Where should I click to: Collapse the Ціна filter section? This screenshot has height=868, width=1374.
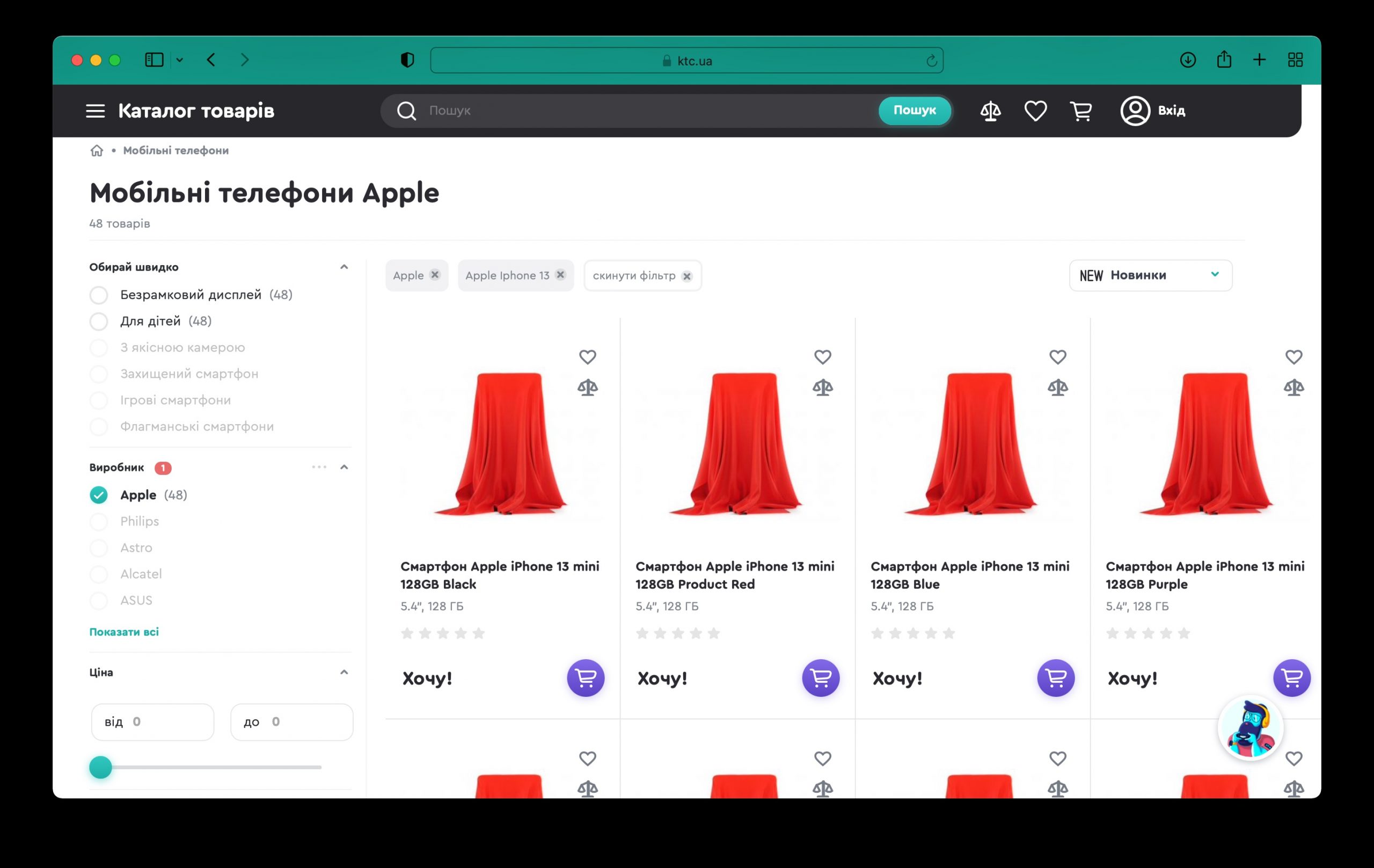[343, 672]
